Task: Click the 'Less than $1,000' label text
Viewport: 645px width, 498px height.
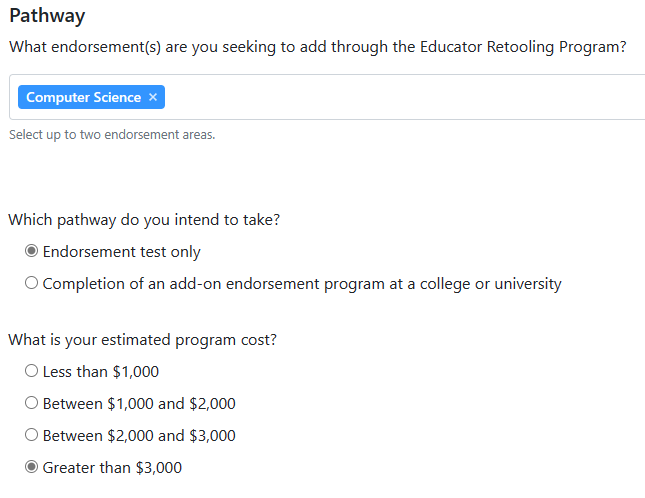Action: (x=100, y=372)
